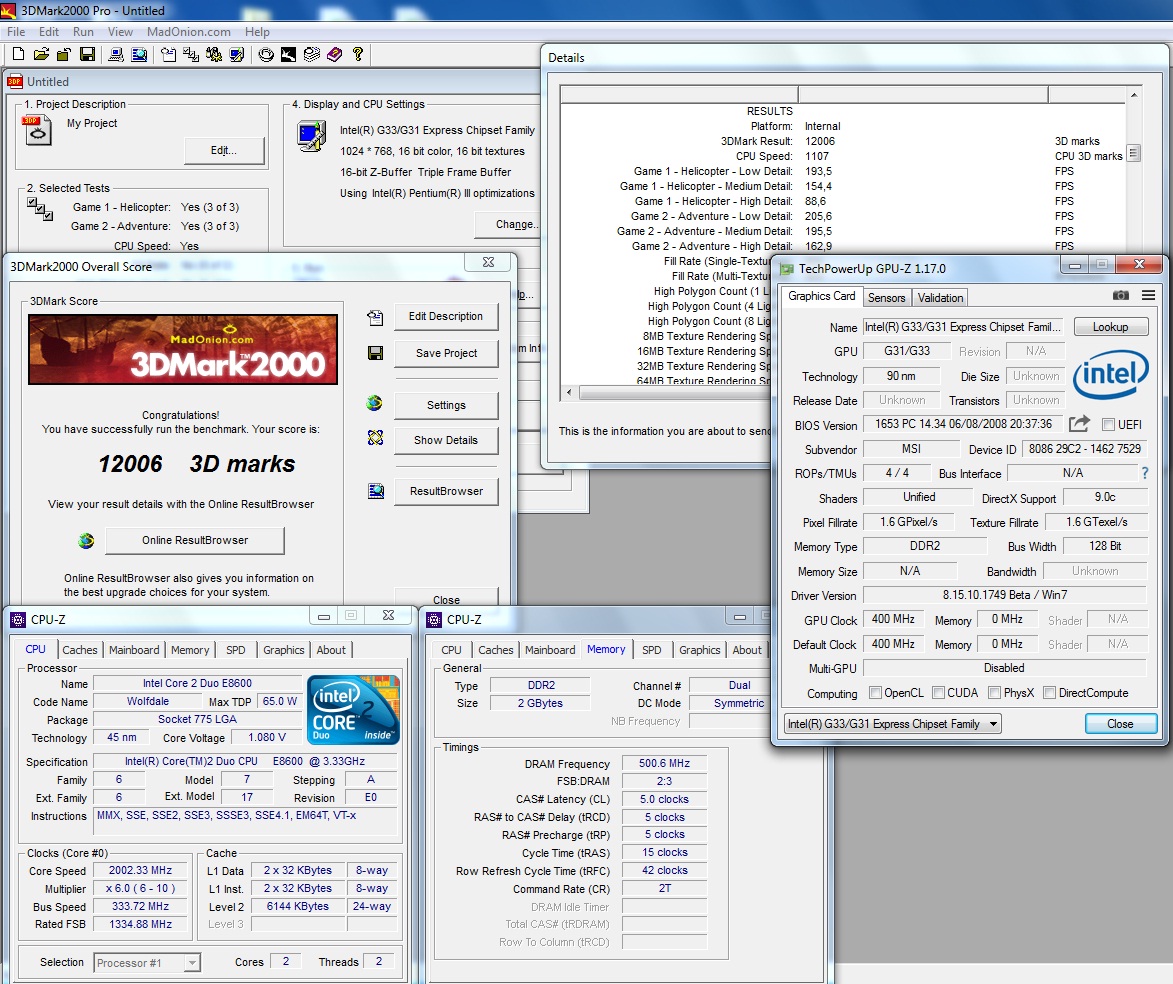Click the Intel logo in GPU-Z
Viewport: 1173px width, 984px height.
(1111, 374)
